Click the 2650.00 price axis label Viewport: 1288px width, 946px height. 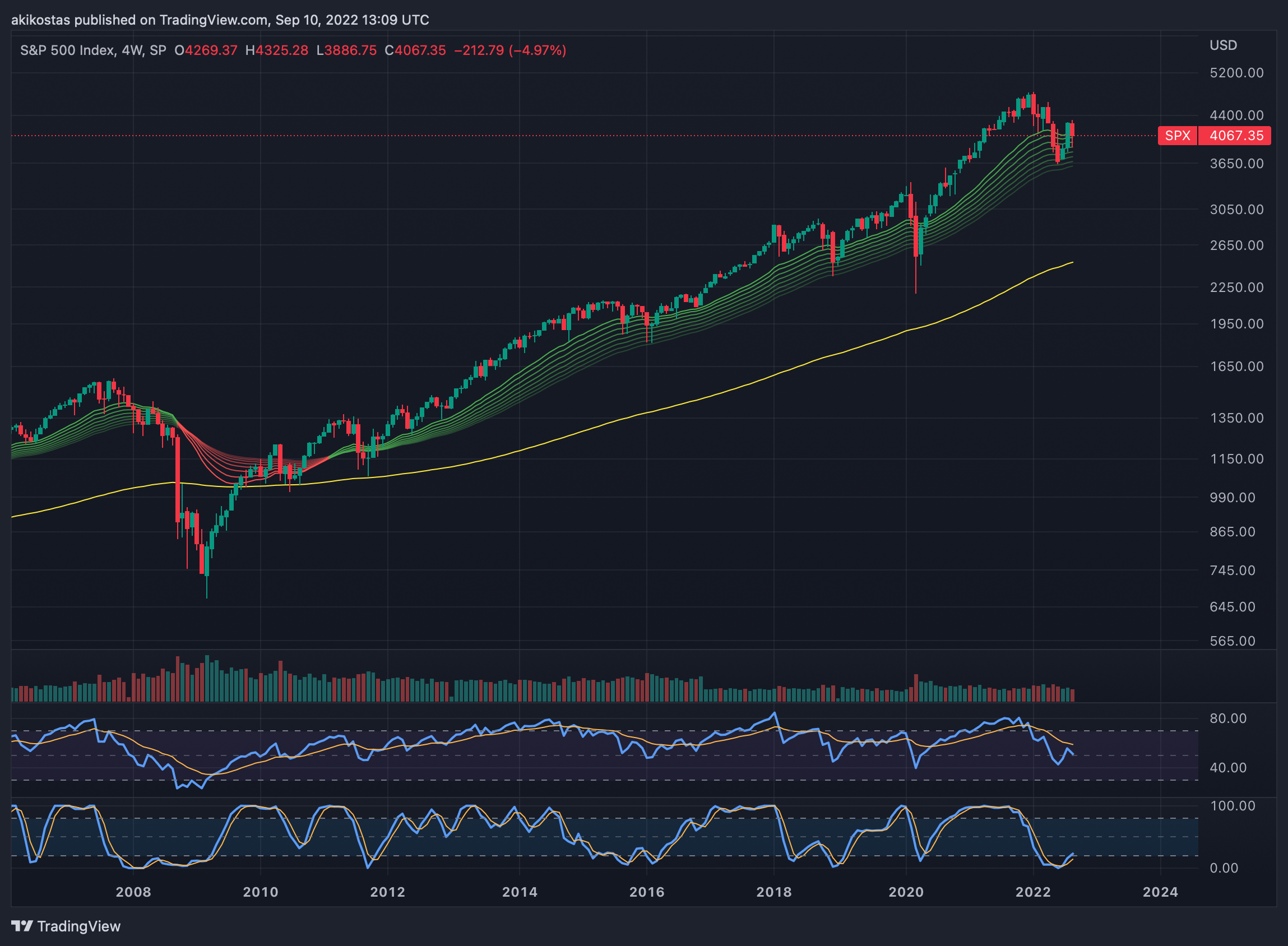point(1236,245)
